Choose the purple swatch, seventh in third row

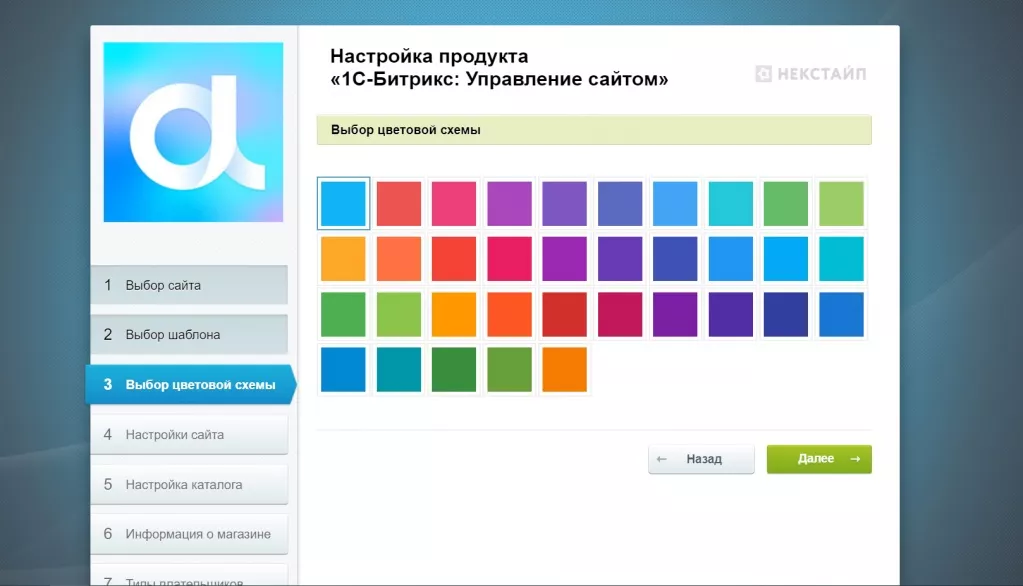[675, 315]
